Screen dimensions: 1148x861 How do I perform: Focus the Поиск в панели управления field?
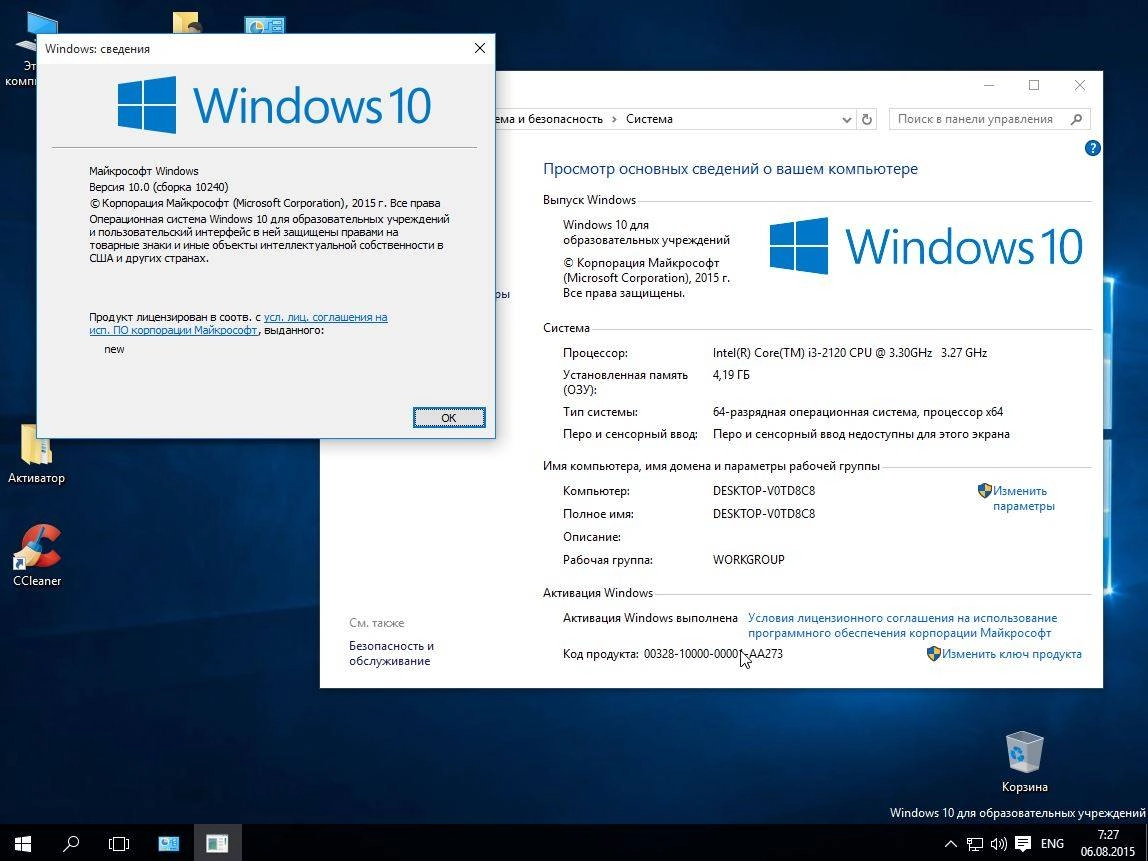[989, 119]
